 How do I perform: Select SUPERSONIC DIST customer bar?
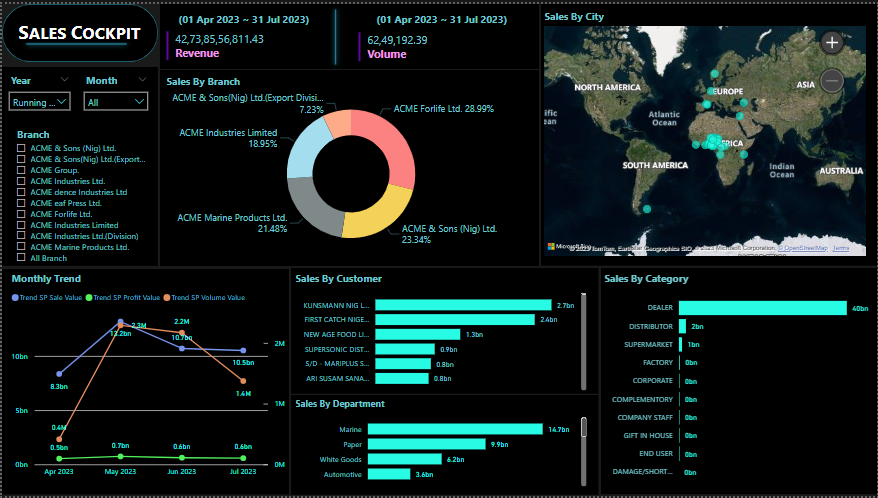pos(405,349)
